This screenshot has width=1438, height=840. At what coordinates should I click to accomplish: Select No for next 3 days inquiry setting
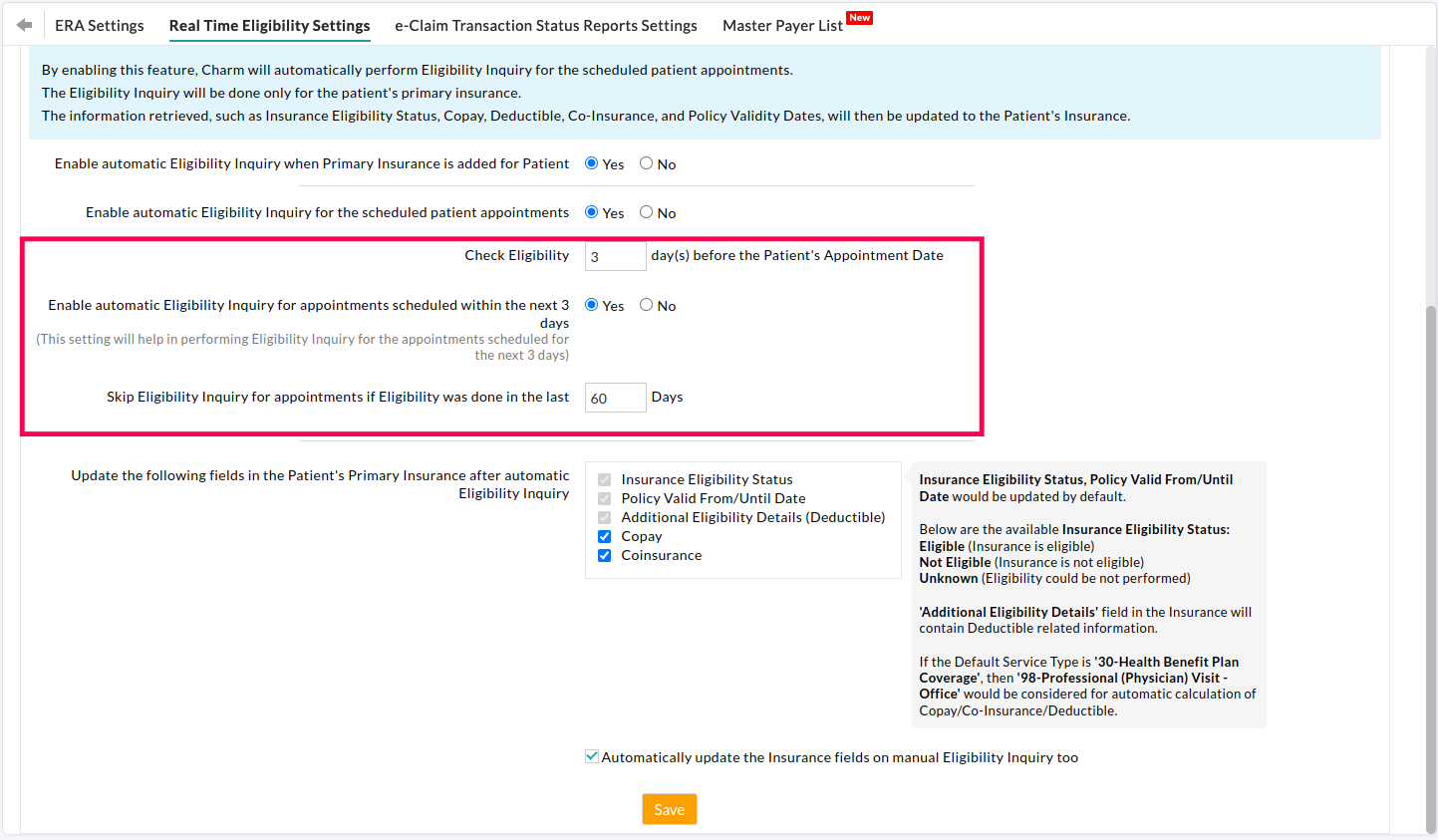(x=645, y=305)
